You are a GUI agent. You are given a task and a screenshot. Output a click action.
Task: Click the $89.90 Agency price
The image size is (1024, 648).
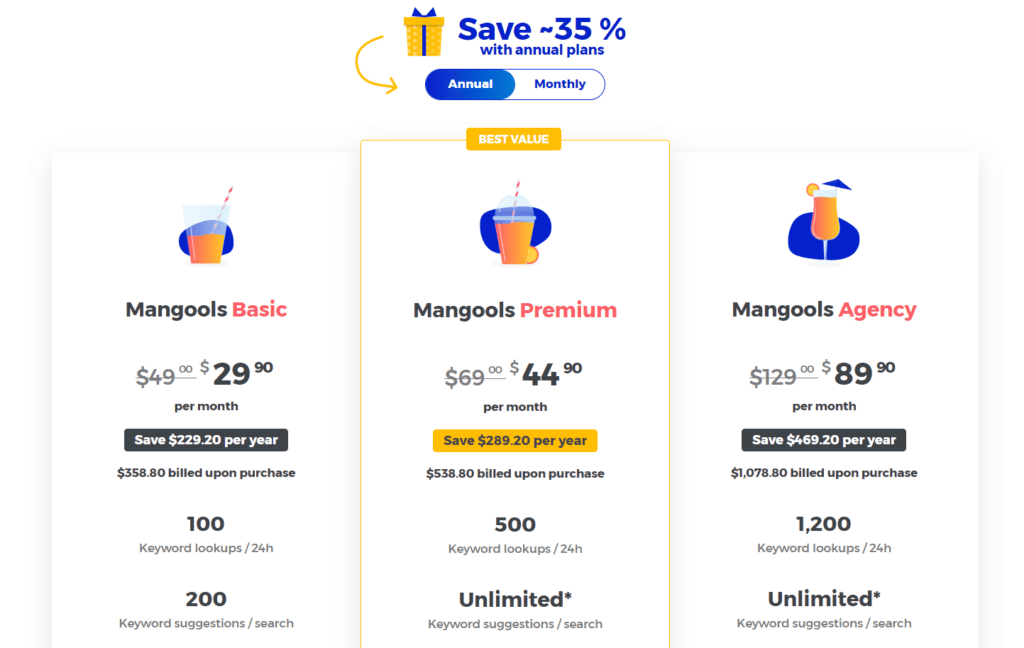click(858, 374)
